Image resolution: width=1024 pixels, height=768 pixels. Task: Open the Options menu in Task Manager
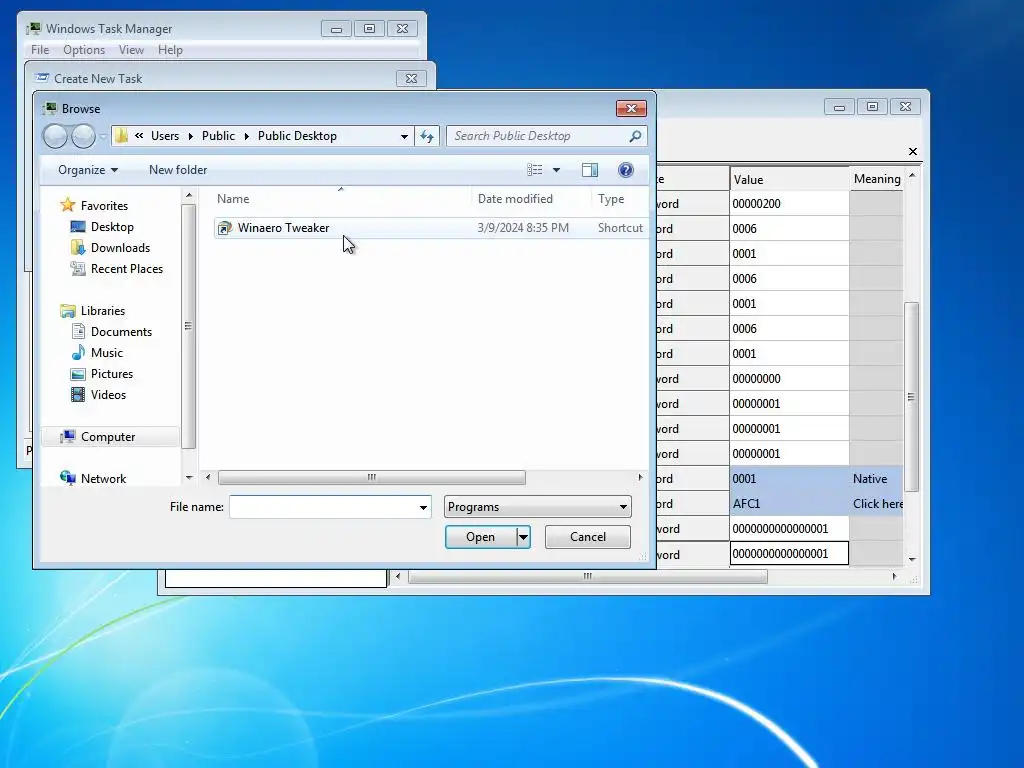pos(84,50)
